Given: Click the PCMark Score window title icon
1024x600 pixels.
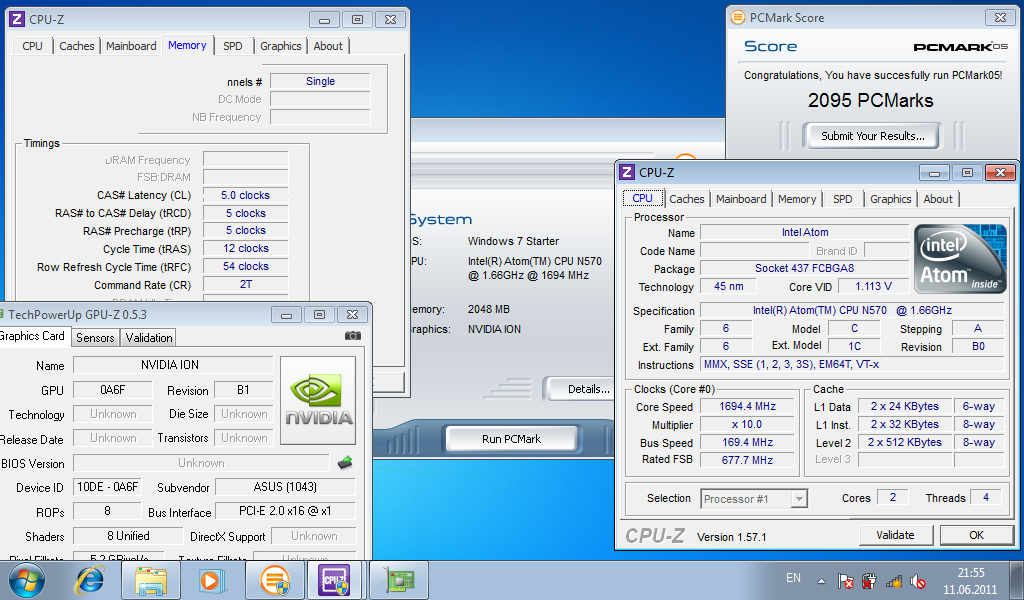Looking at the screenshot, I should [x=737, y=18].
